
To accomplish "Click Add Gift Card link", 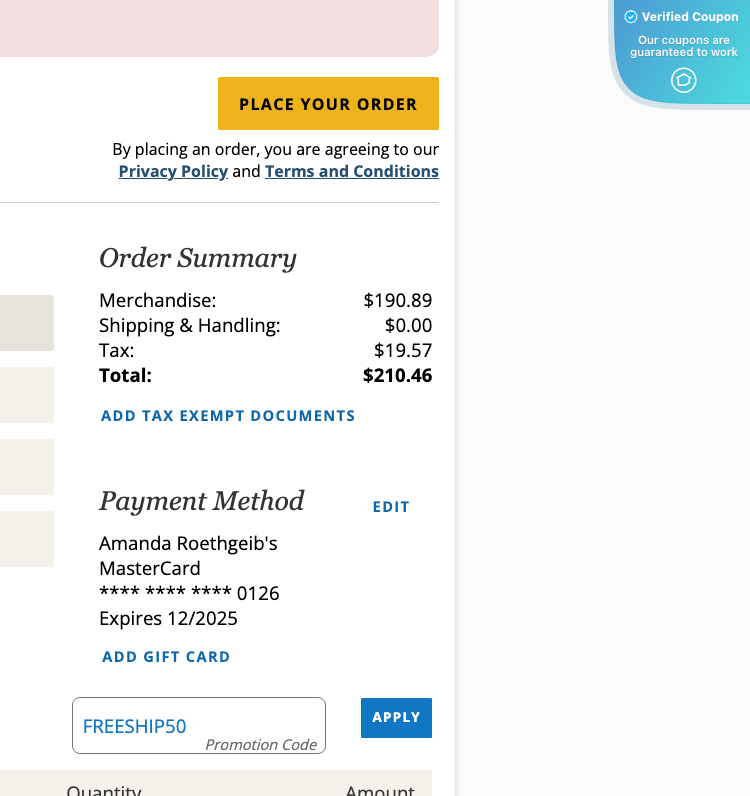I will (x=166, y=657).
